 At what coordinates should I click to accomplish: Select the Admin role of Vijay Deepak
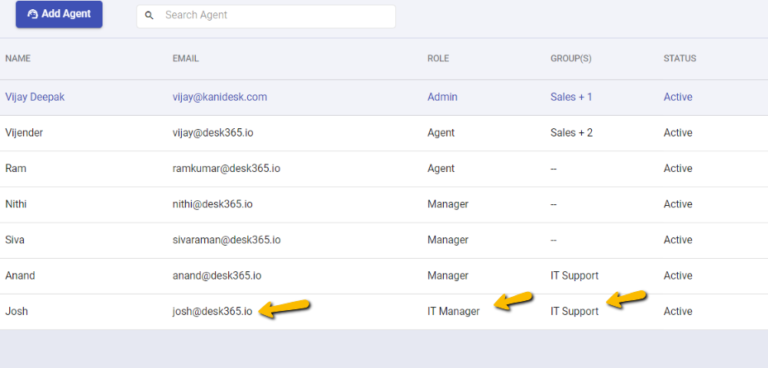[x=442, y=97]
